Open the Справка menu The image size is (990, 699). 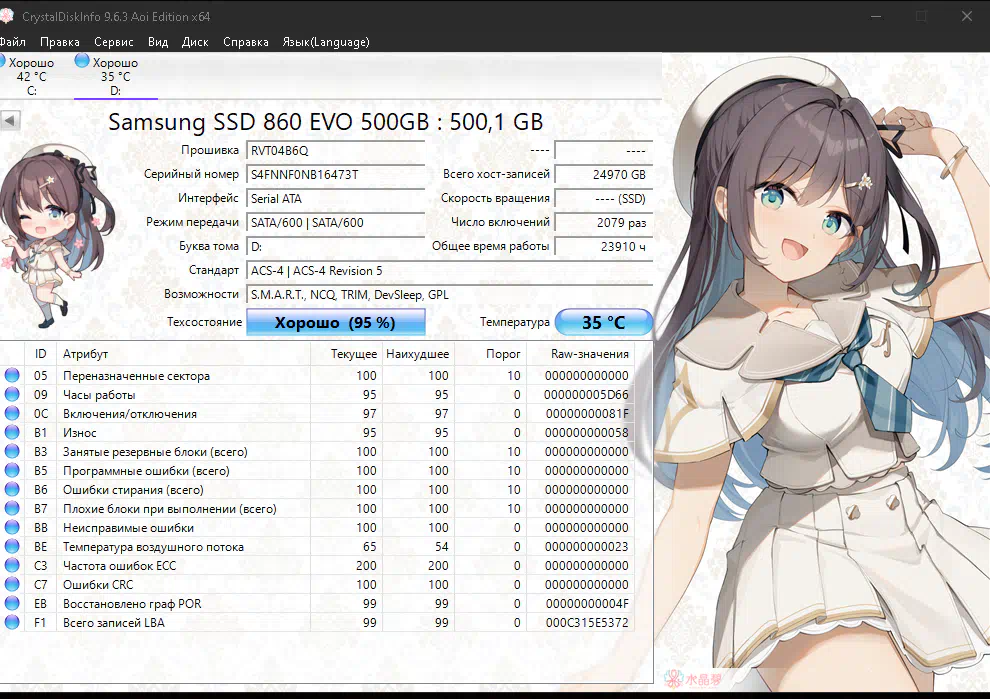pyautogui.click(x=246, y=42)
